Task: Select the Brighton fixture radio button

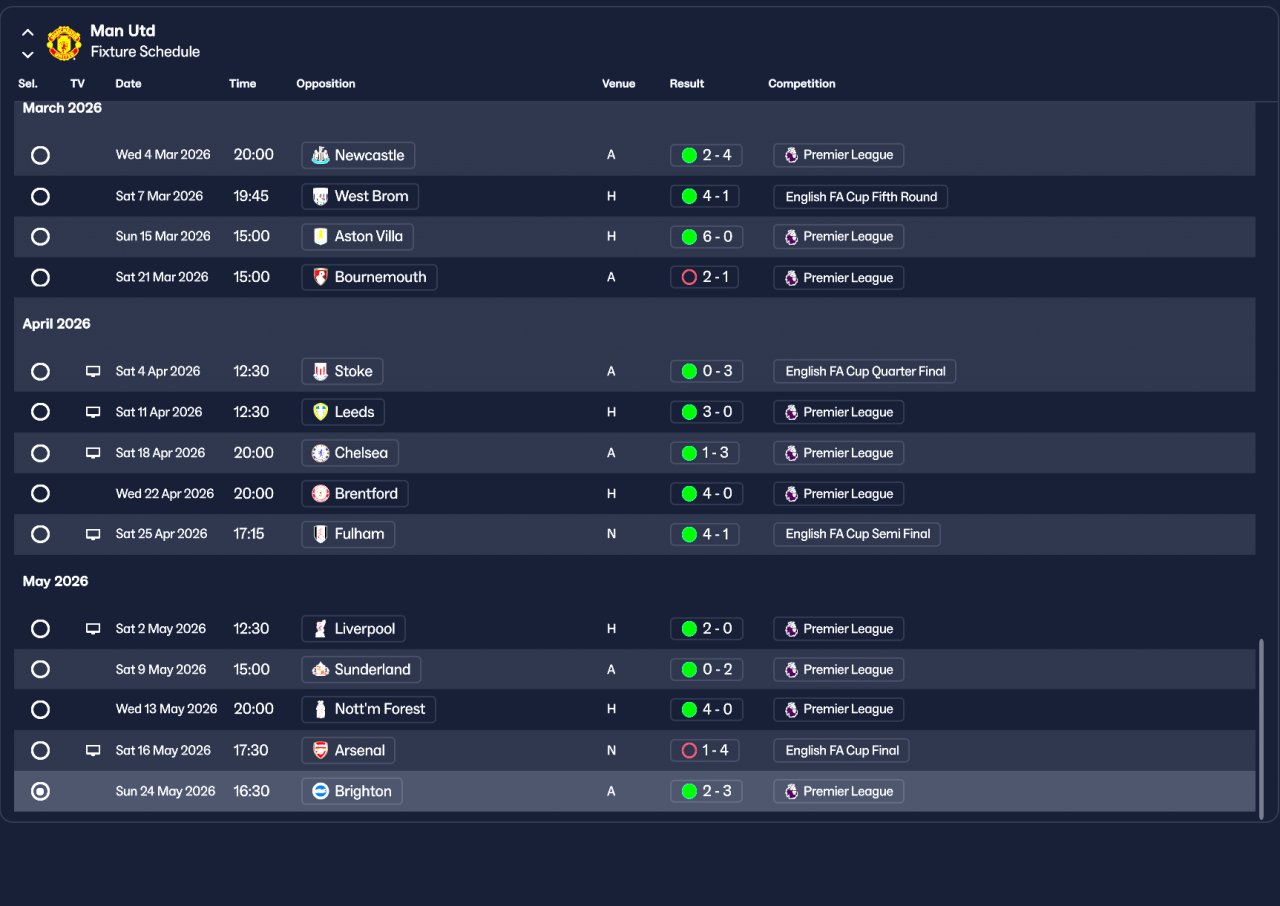Action: [x=40, y=791]
